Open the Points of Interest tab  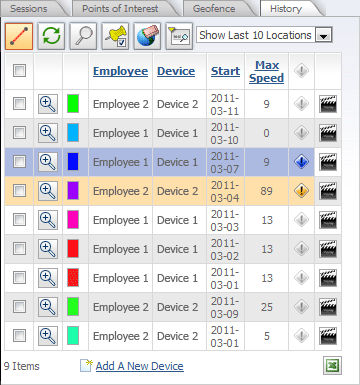pyautogui.click(x=120, y=8)
